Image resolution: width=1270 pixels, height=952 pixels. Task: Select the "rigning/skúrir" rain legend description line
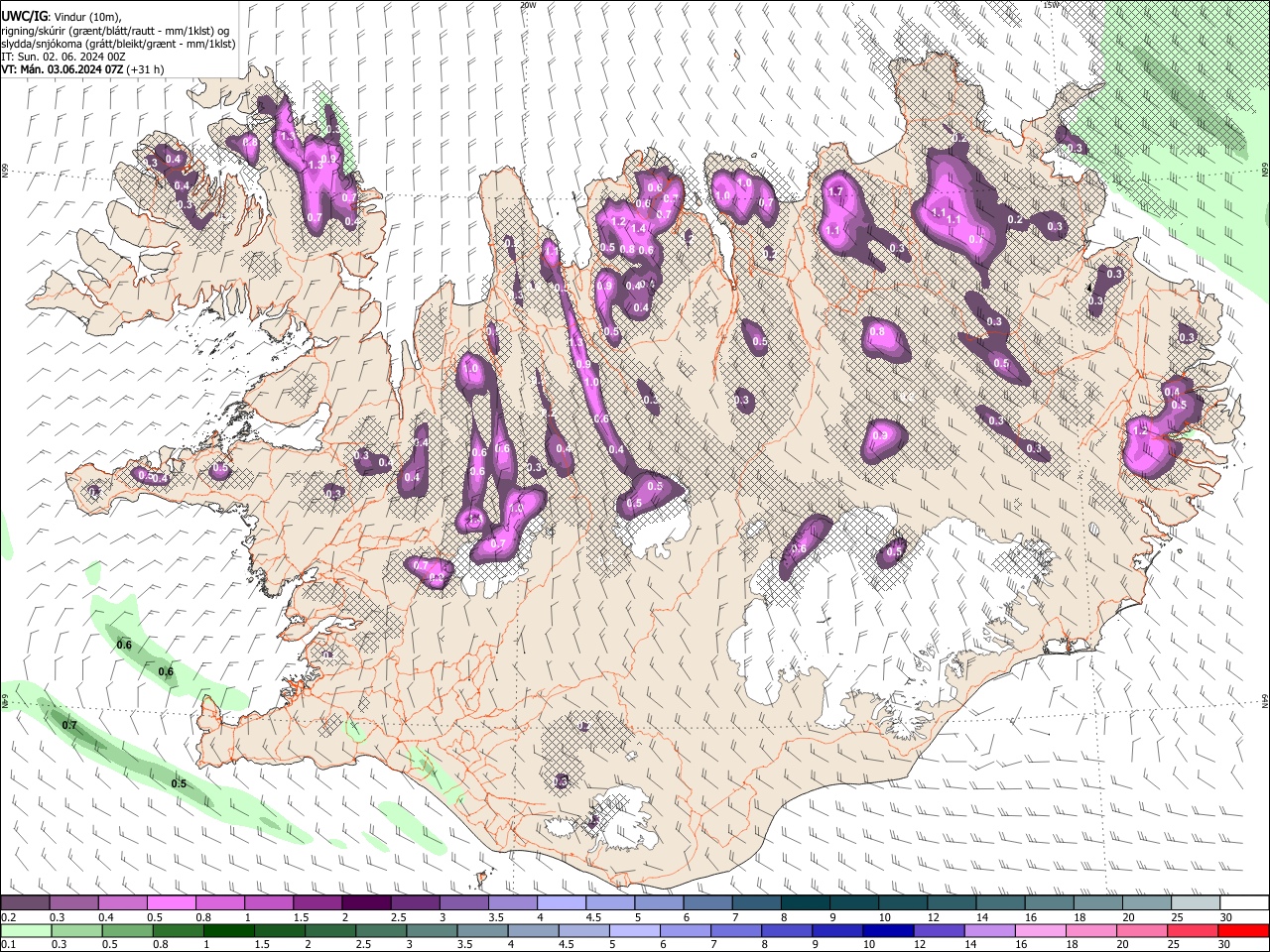point(116,31)
